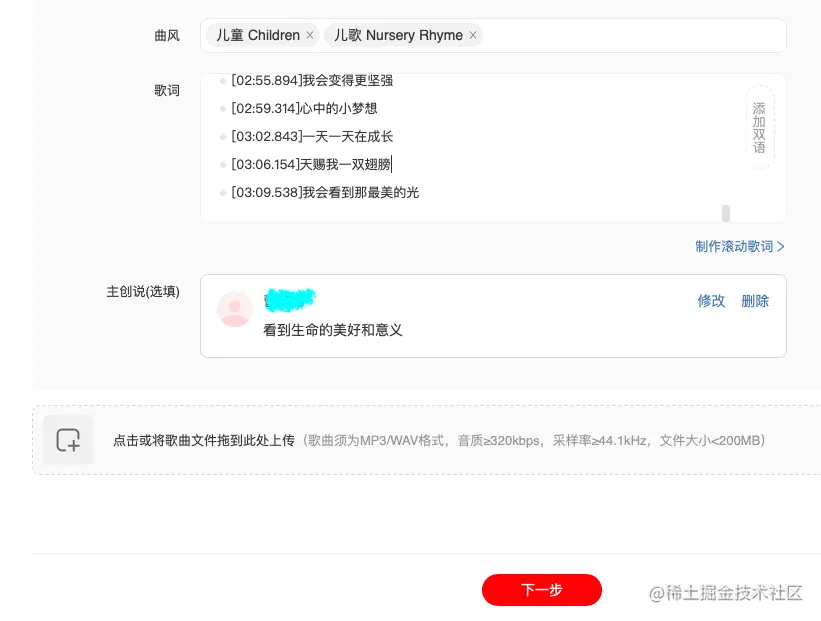Click the 修改 edit link
Image resolution: width=821 pixels, height=621 pixels.
(711, 301)
